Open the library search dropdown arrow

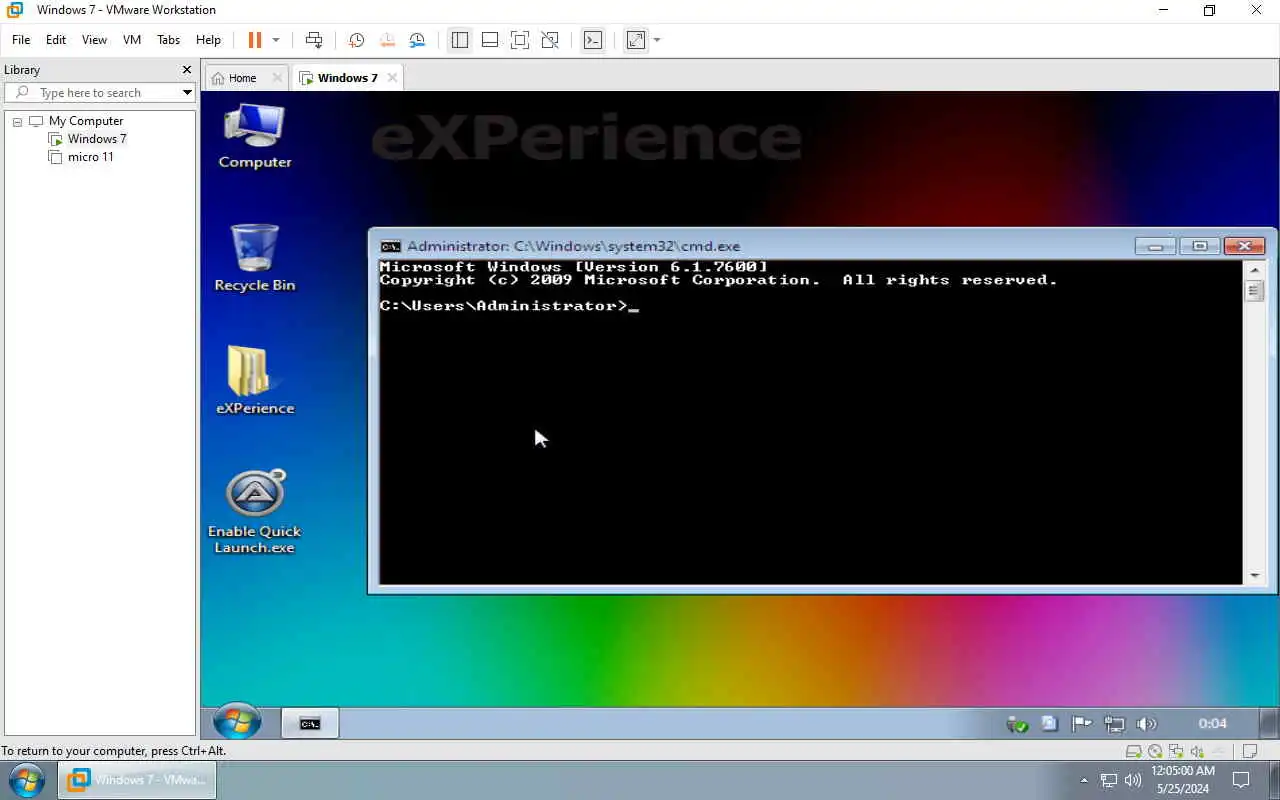pyautogui.click(x=187, y=93)
